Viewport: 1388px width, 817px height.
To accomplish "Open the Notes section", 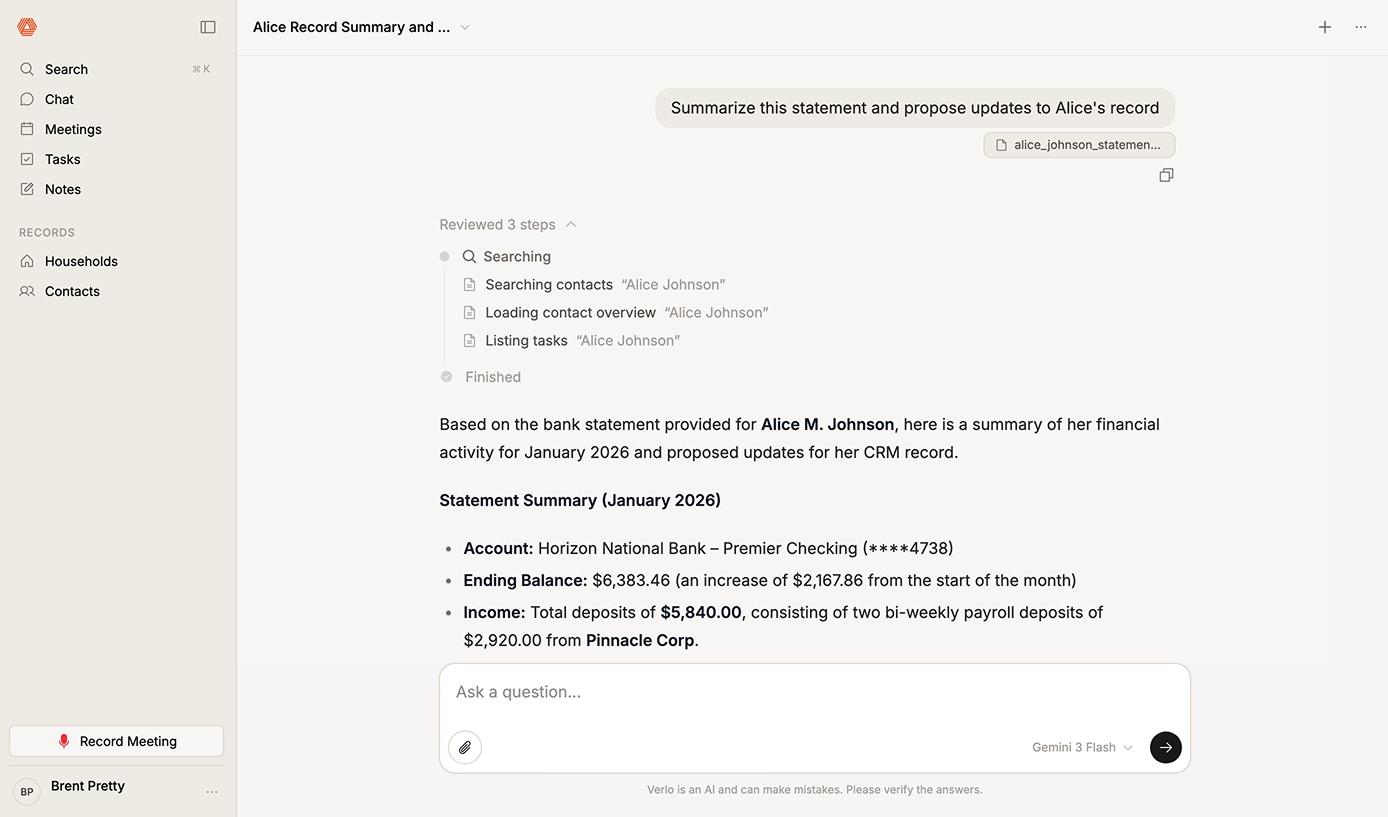I will (x=62, y=189).
